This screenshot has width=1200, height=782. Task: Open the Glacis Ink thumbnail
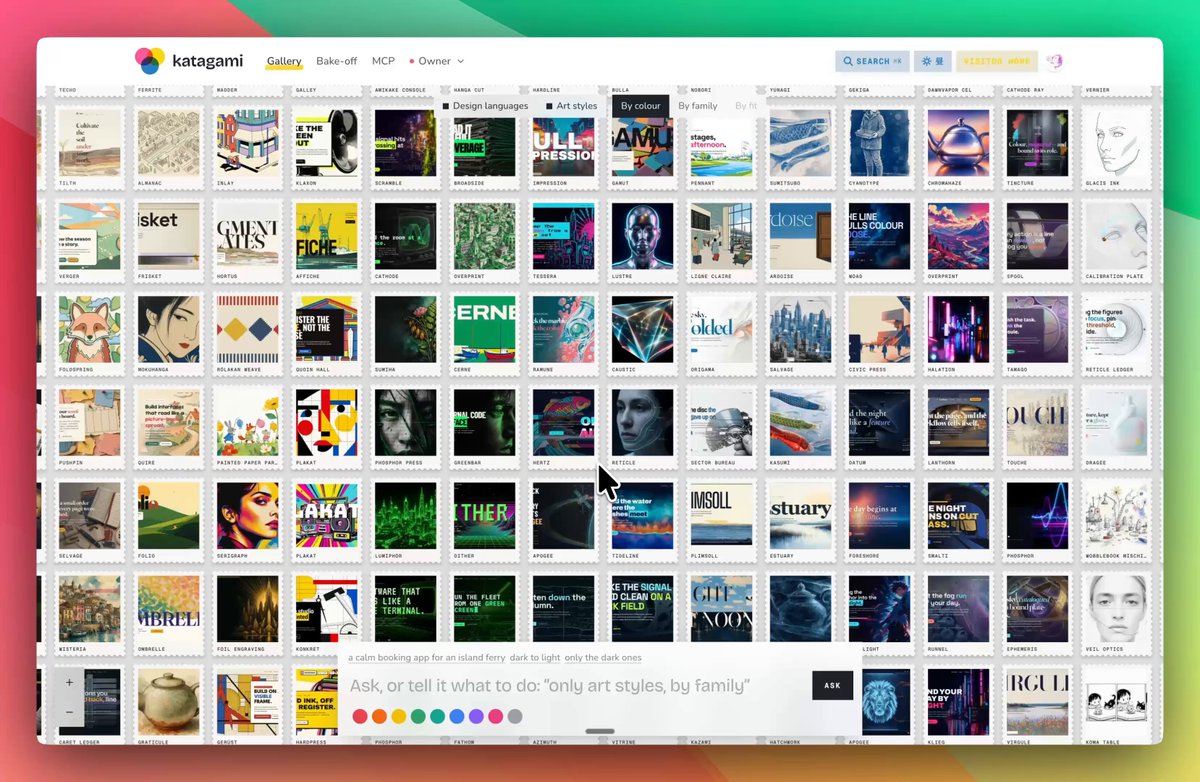(x=1117, y=143)
